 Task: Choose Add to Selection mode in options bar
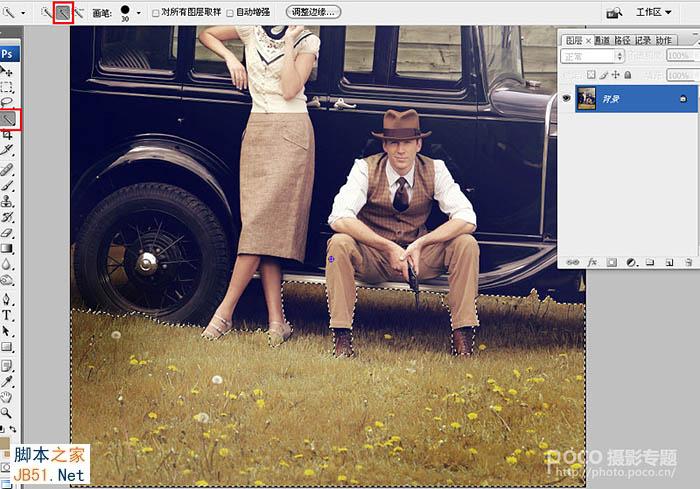pyautogui.click(x=63, y=13)
